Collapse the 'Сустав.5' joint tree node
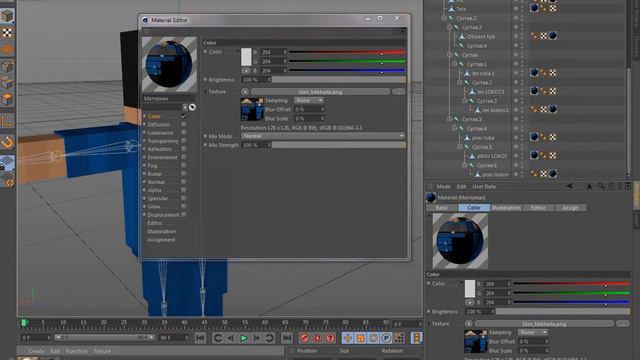Viewport: 640px width, 360px height. tap(459, 147)
